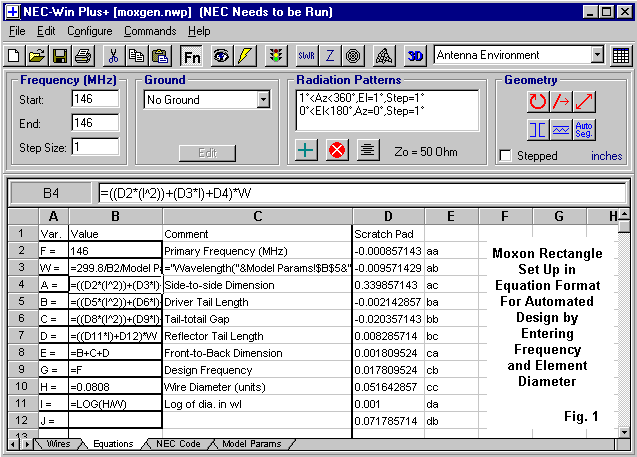Click the inches units link
Screen dimensions: 637x457
606,156
